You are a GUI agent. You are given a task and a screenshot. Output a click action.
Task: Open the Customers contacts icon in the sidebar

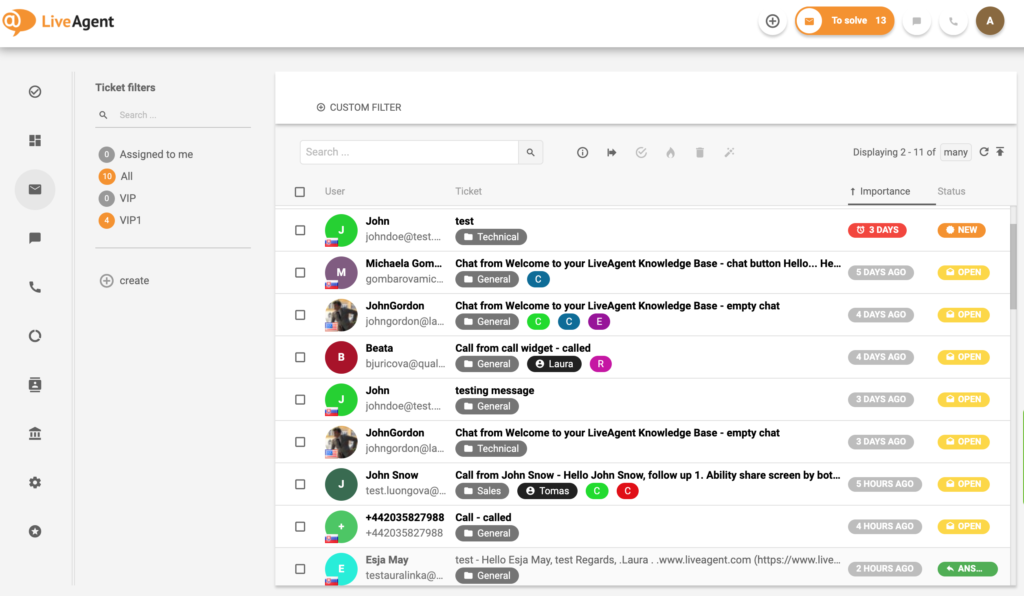click(35, 385)
